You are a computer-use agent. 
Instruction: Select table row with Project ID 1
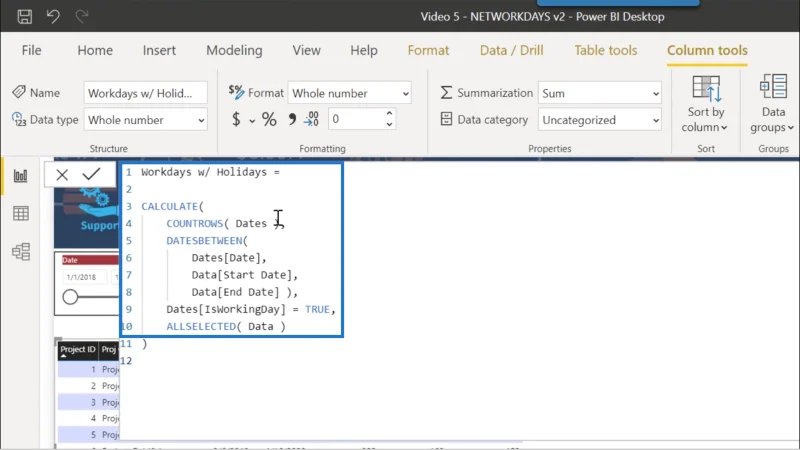(x=88, y=369)
